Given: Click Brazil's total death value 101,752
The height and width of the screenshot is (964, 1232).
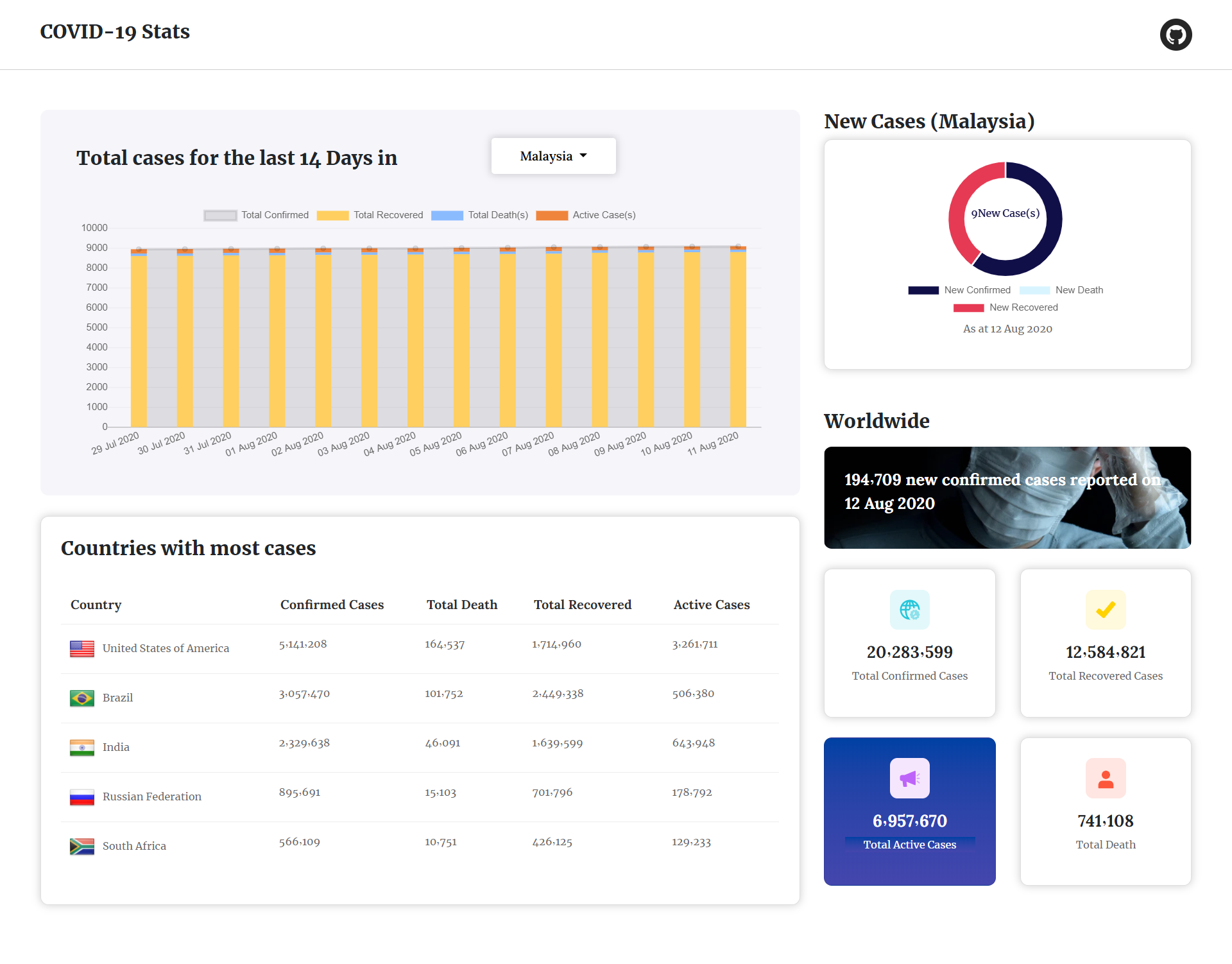Looking at the screenshot, I should point(444,694).
